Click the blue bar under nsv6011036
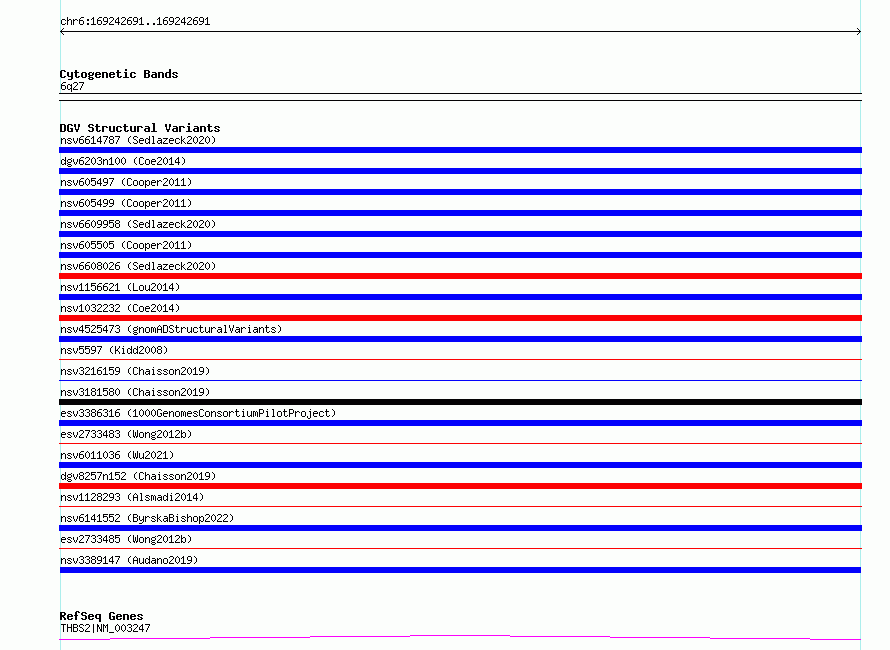Image resolution: width=890 pixels, height=650 pixels. [460, 465]
